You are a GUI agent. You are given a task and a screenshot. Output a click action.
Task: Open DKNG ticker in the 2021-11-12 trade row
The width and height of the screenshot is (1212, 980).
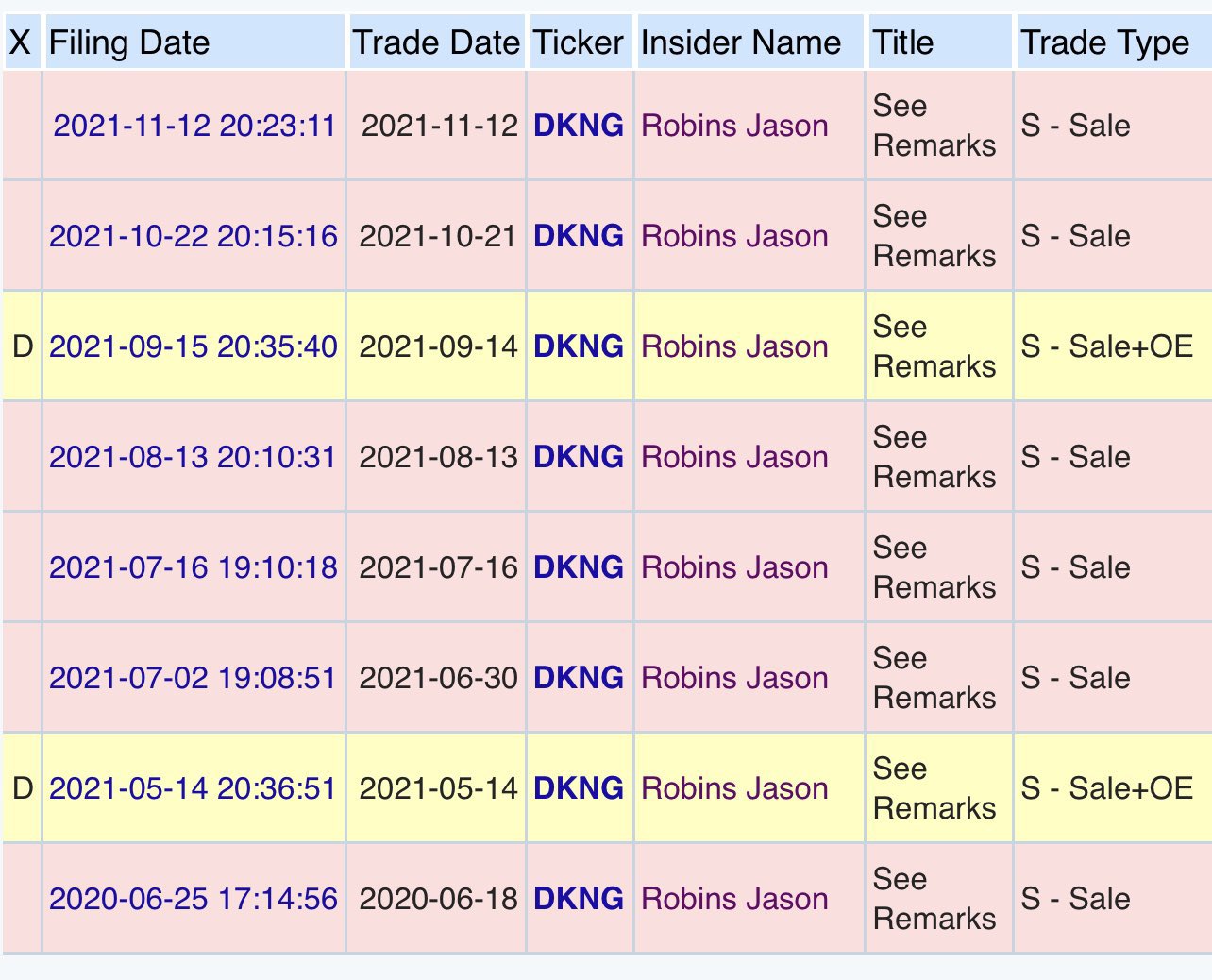pyautogui.click(x=579, y=126)
